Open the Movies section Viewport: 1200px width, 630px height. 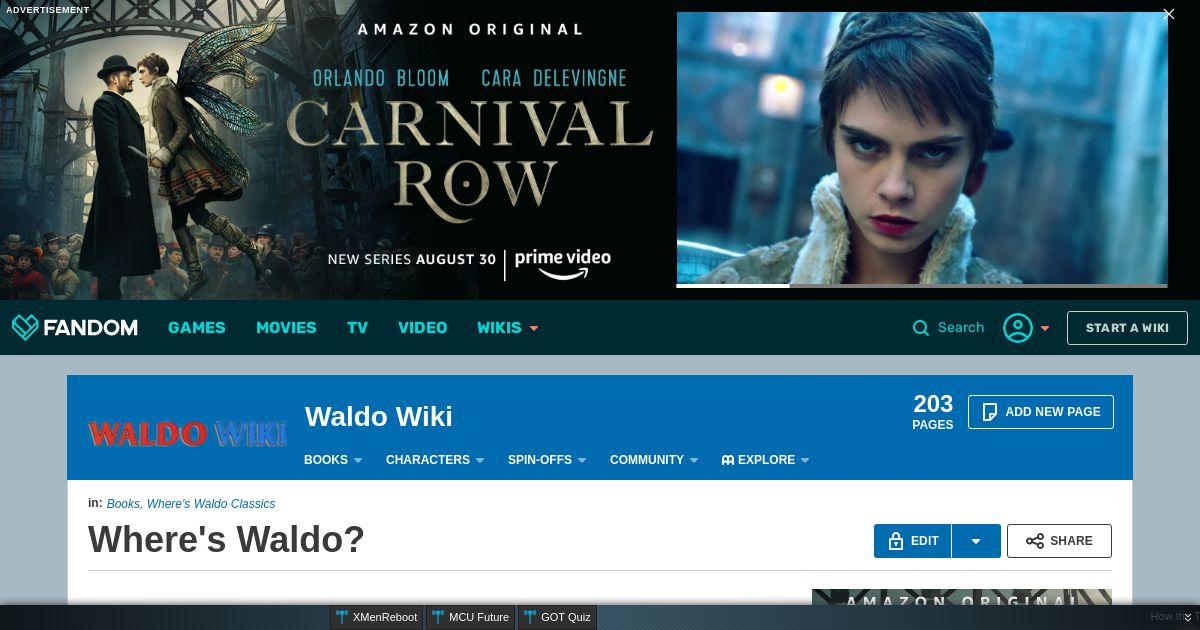[x=286, y=328]
